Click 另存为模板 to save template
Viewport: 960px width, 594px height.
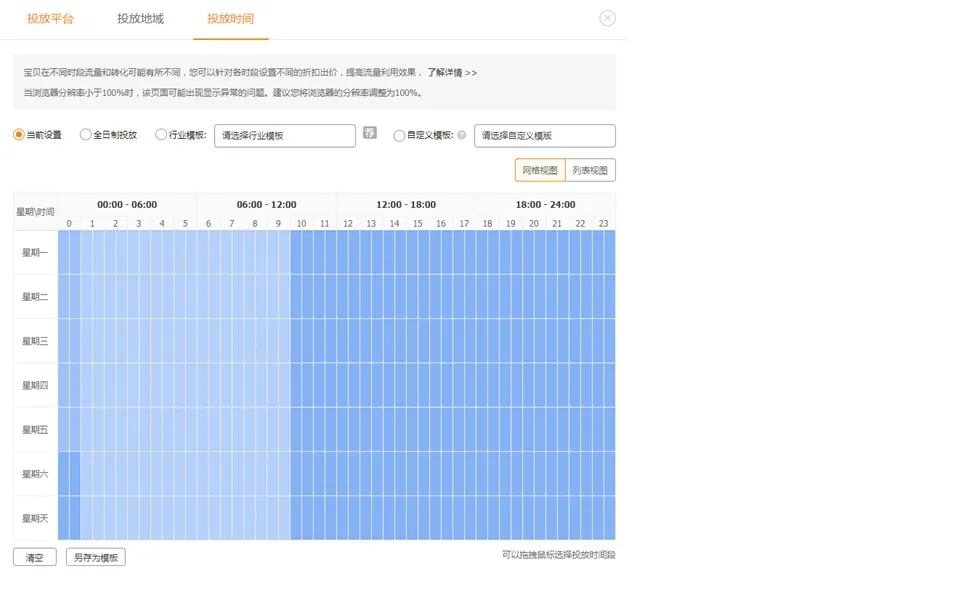(96, 557)
